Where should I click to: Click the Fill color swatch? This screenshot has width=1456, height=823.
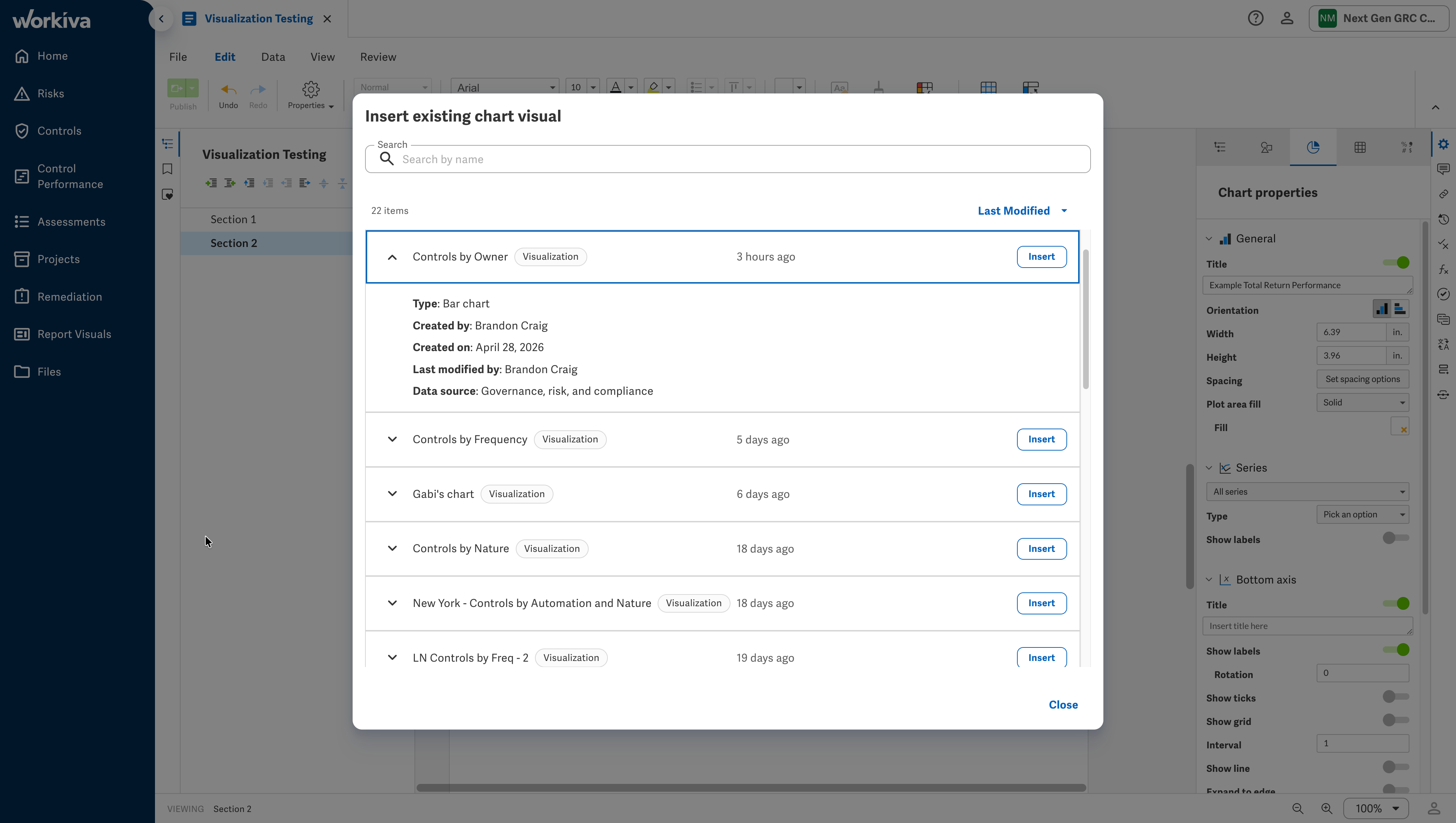[1399, 427]
